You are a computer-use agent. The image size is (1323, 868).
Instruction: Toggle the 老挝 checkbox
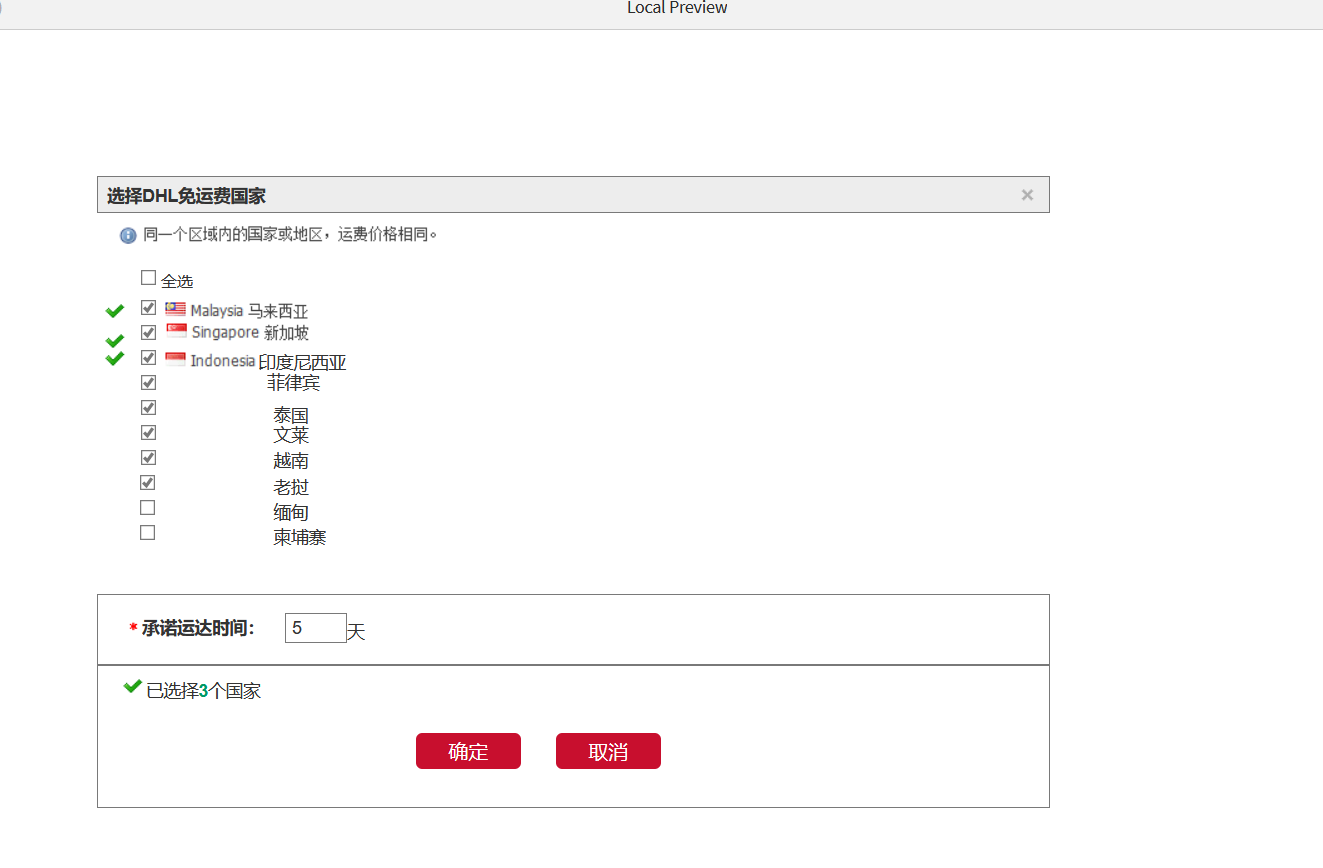tap(148, 483)
